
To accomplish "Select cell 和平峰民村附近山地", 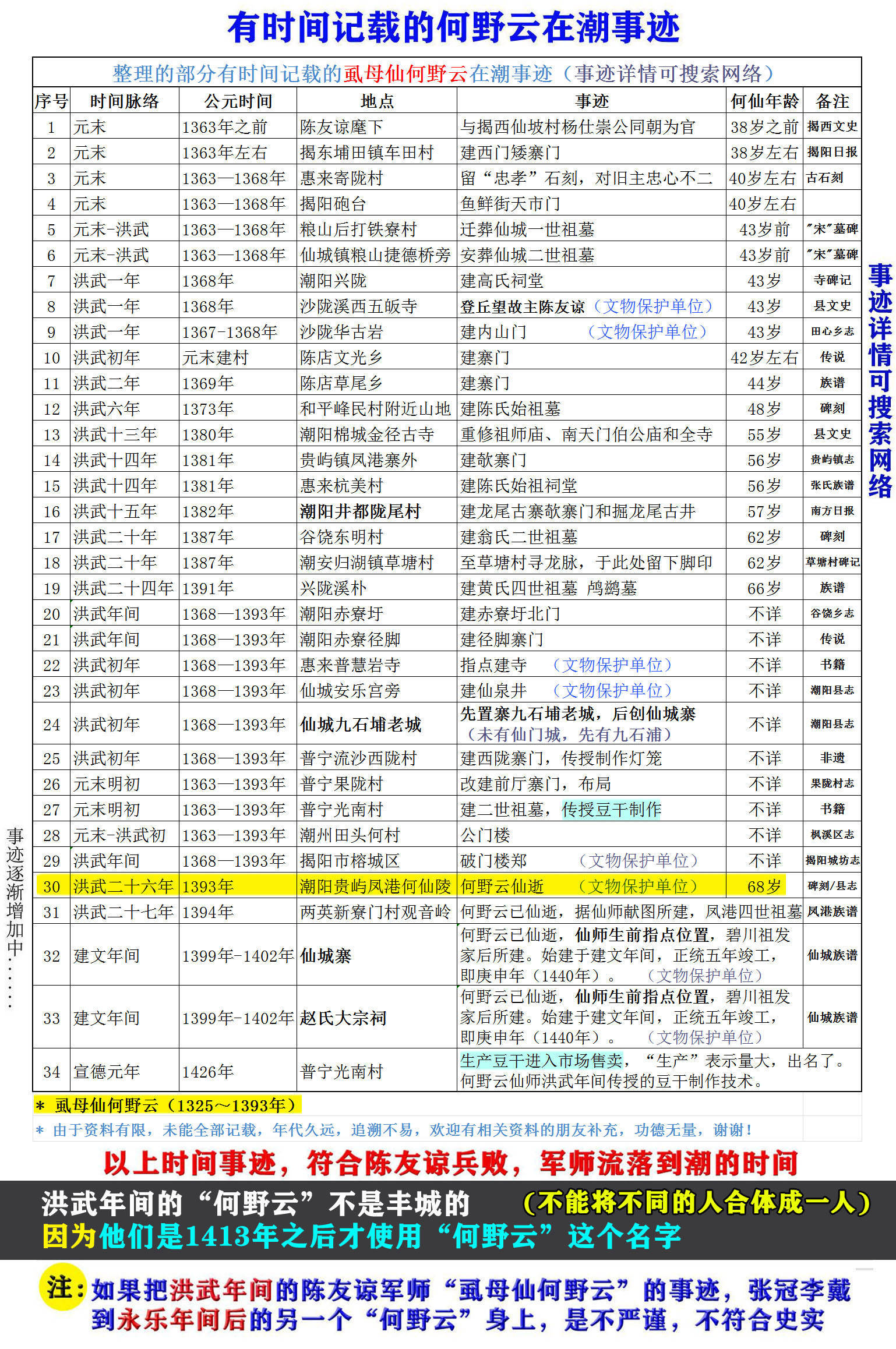I will [377, 408].
